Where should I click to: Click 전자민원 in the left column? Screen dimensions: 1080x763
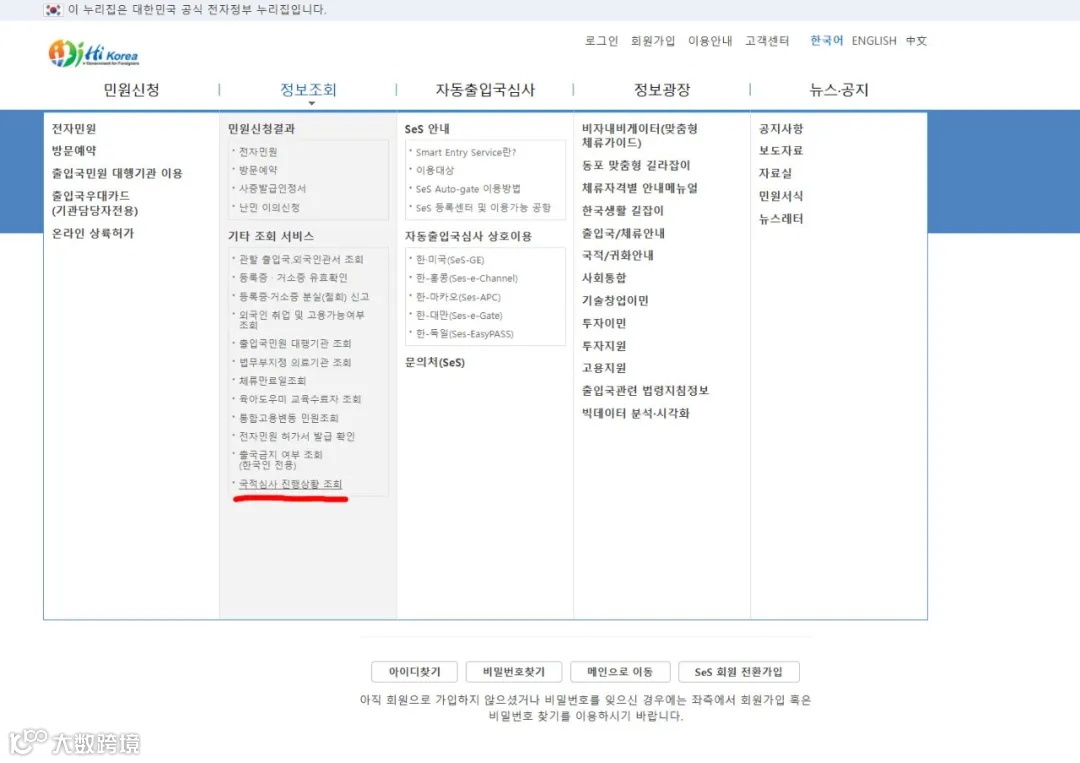[74, 128]
